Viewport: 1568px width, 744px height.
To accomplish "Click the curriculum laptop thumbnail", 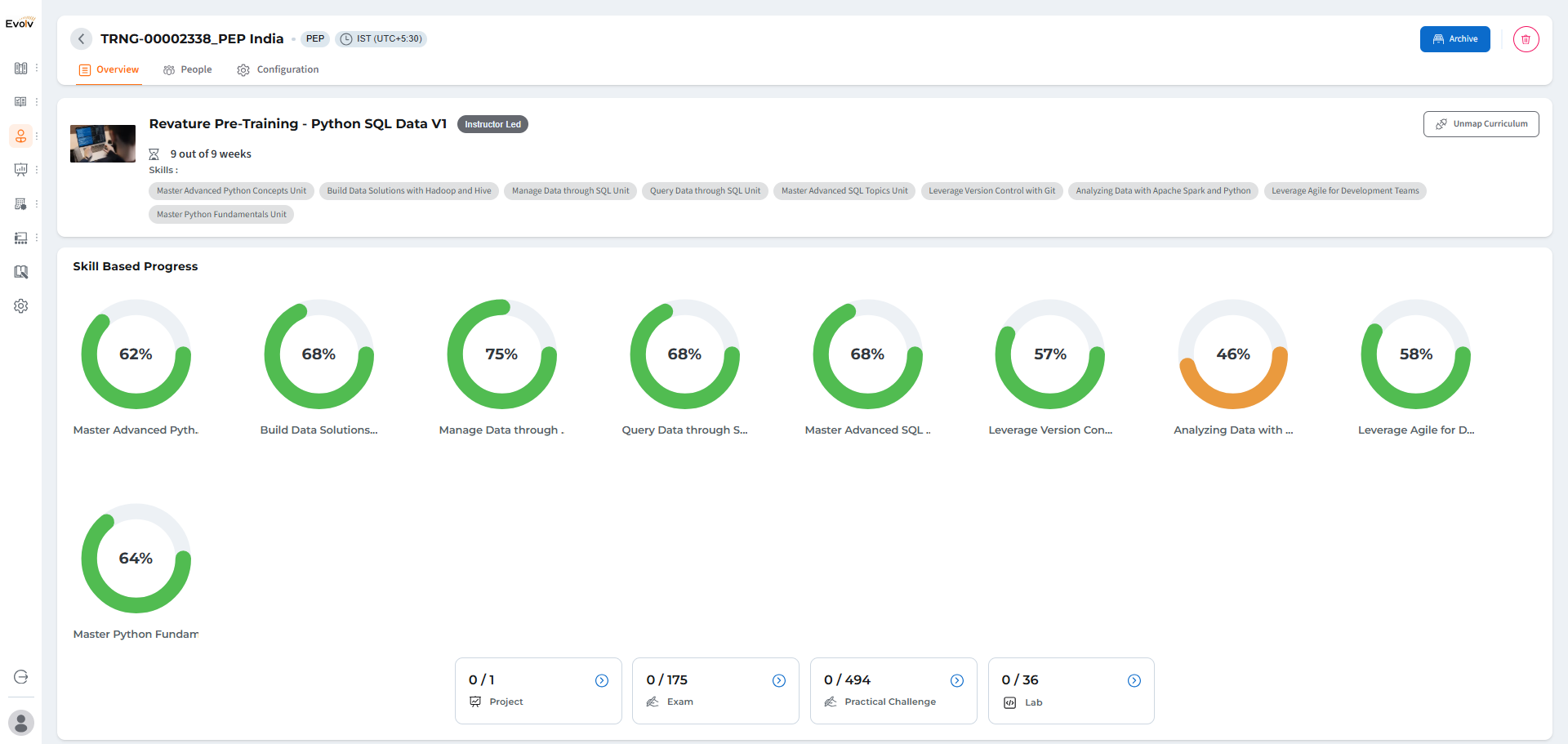I will coord(103,144).
